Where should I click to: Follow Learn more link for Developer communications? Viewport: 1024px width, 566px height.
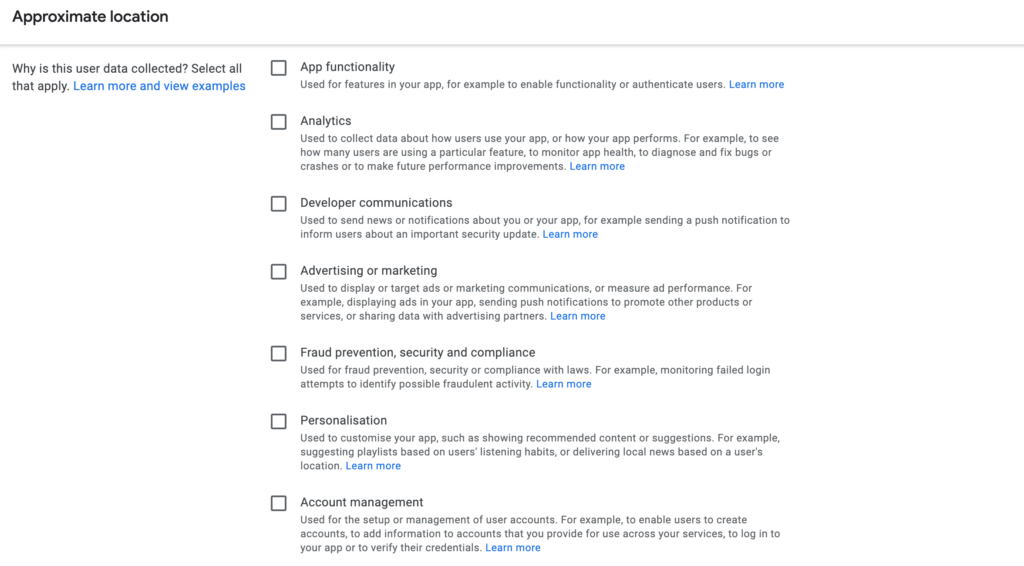tap(570, 235)
